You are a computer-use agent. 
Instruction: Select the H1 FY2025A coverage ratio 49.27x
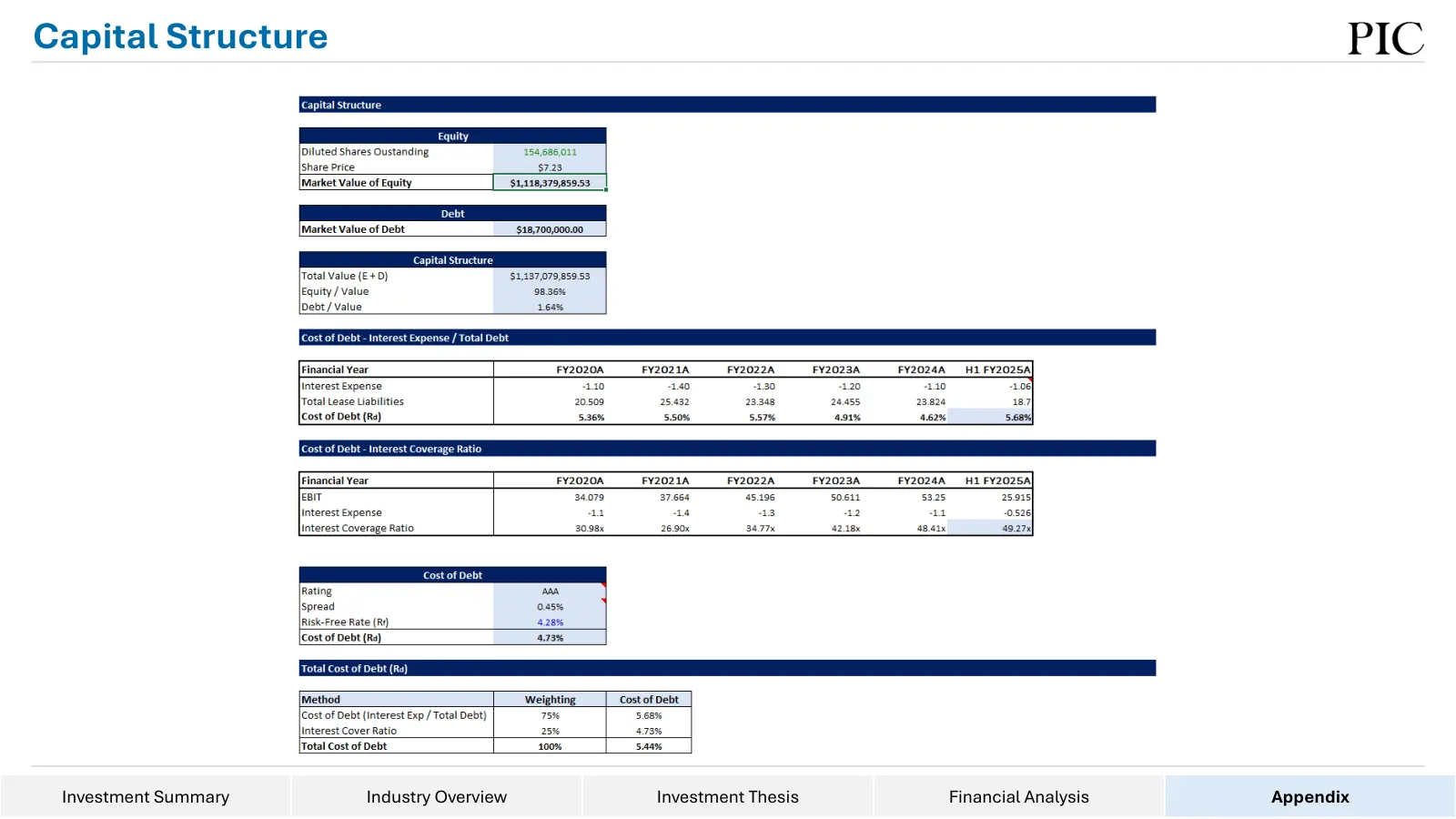[x=990, y=528]
